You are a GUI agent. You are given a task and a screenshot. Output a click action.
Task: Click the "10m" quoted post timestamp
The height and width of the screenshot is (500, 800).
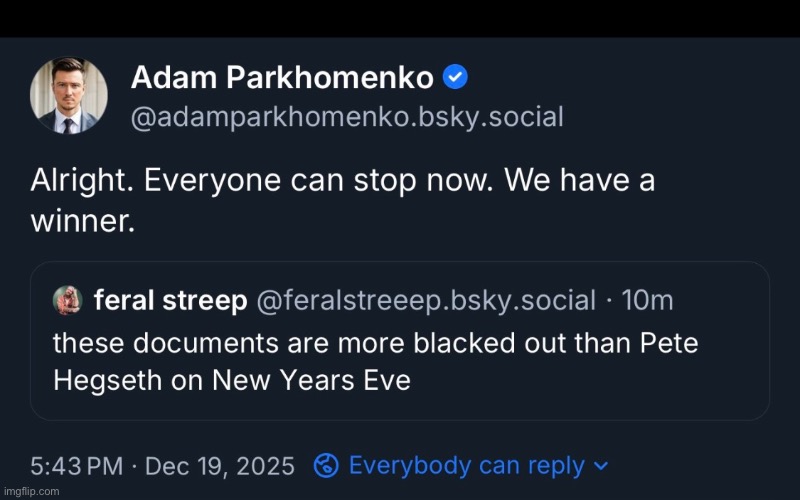[646, 299]
